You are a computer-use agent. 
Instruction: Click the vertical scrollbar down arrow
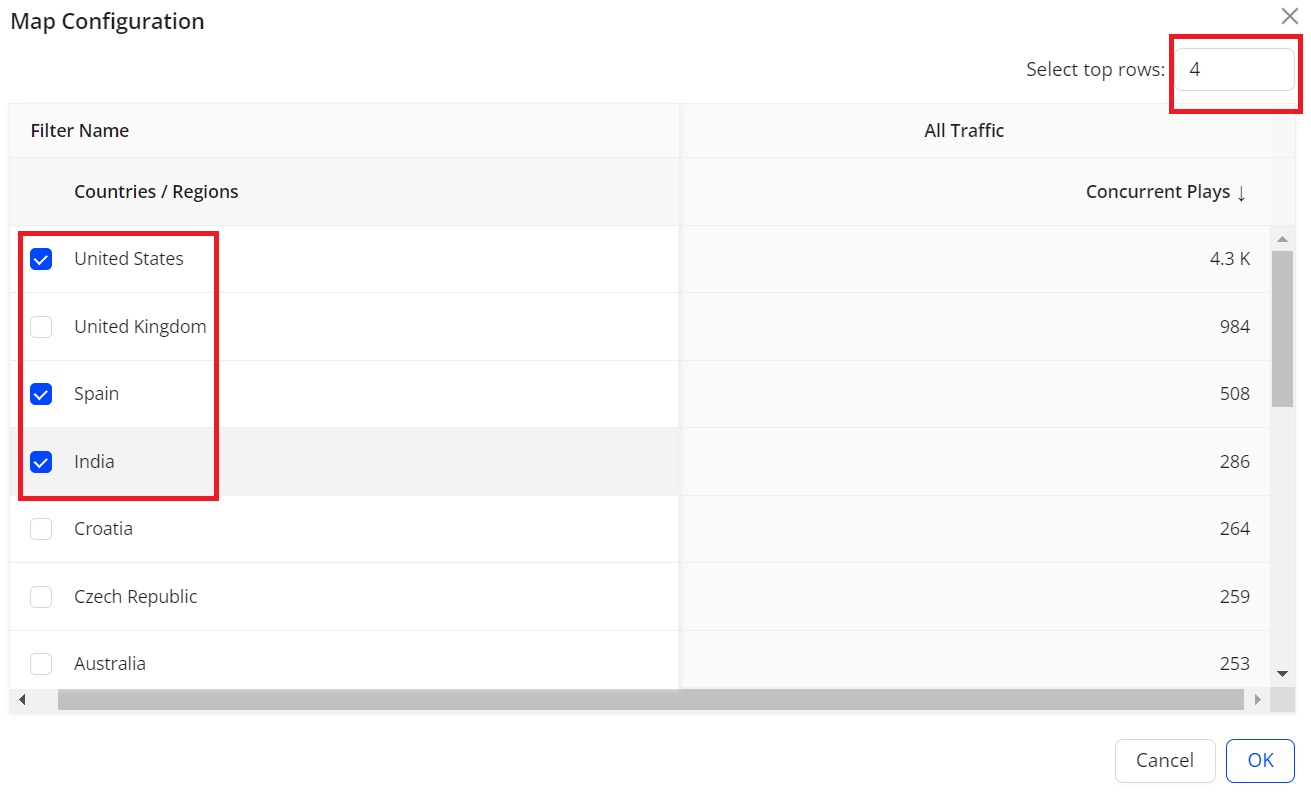(x=1282, y=674)
